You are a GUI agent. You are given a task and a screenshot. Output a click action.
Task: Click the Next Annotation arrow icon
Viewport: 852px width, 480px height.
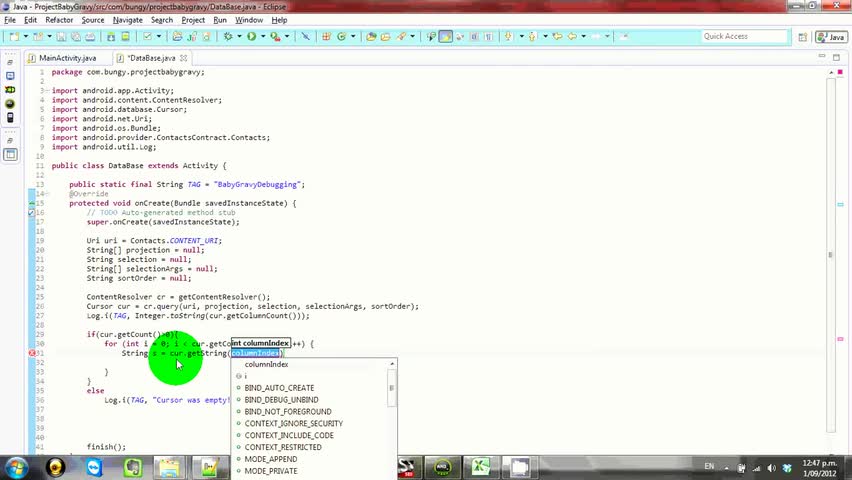[509, 36]
